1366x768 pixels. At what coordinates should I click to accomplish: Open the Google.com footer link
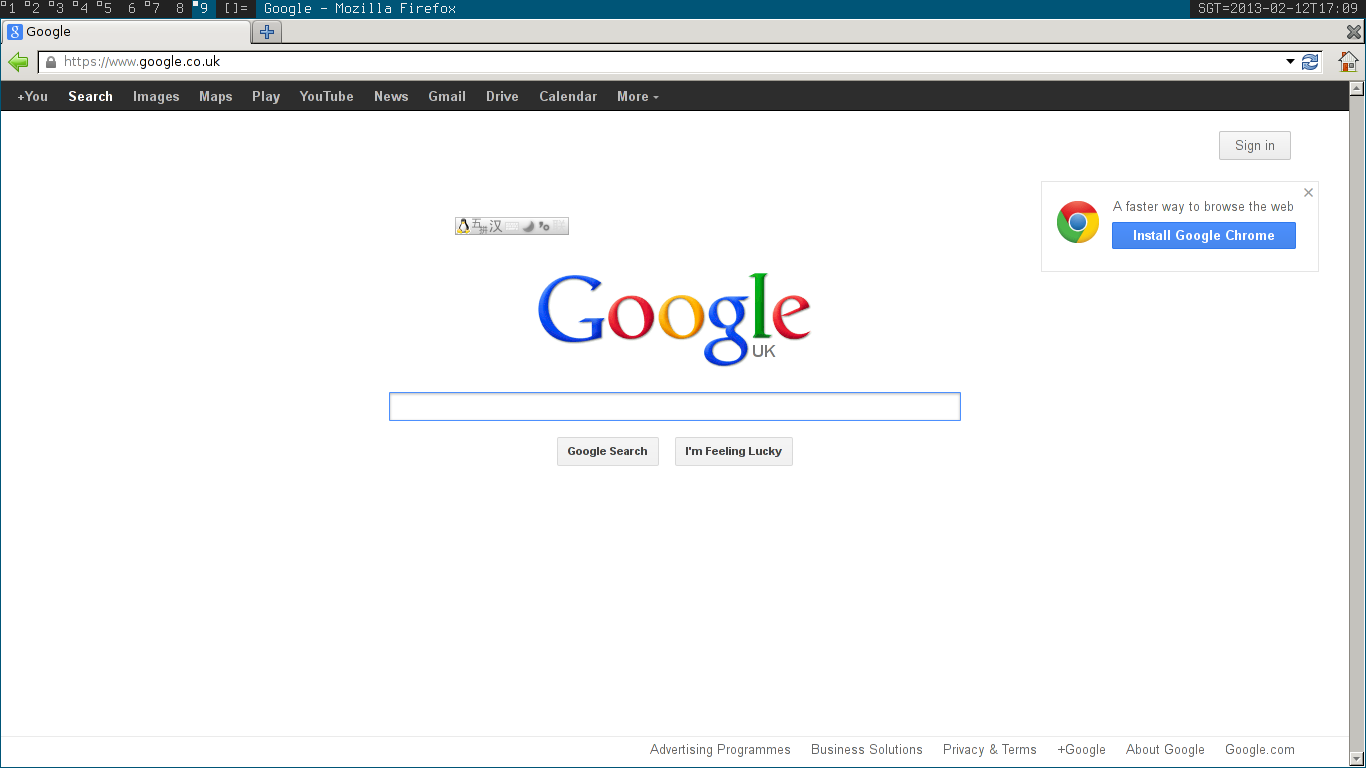pyautogui.click(x=1260, y=750)
